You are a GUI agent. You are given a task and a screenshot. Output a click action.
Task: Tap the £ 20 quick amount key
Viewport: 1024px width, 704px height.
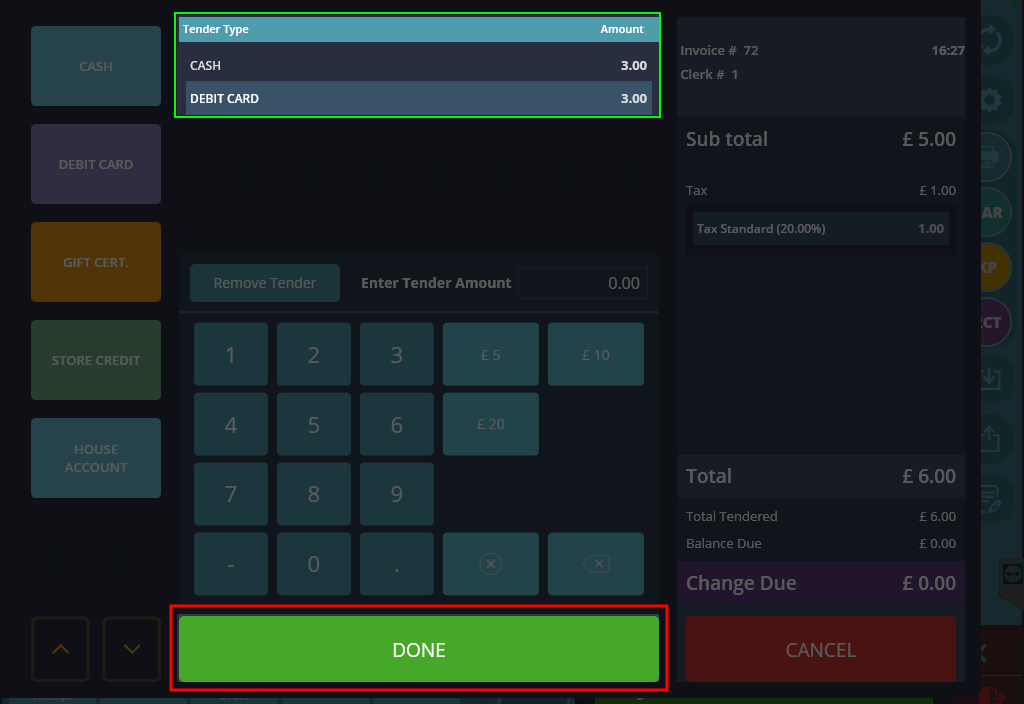490,424
